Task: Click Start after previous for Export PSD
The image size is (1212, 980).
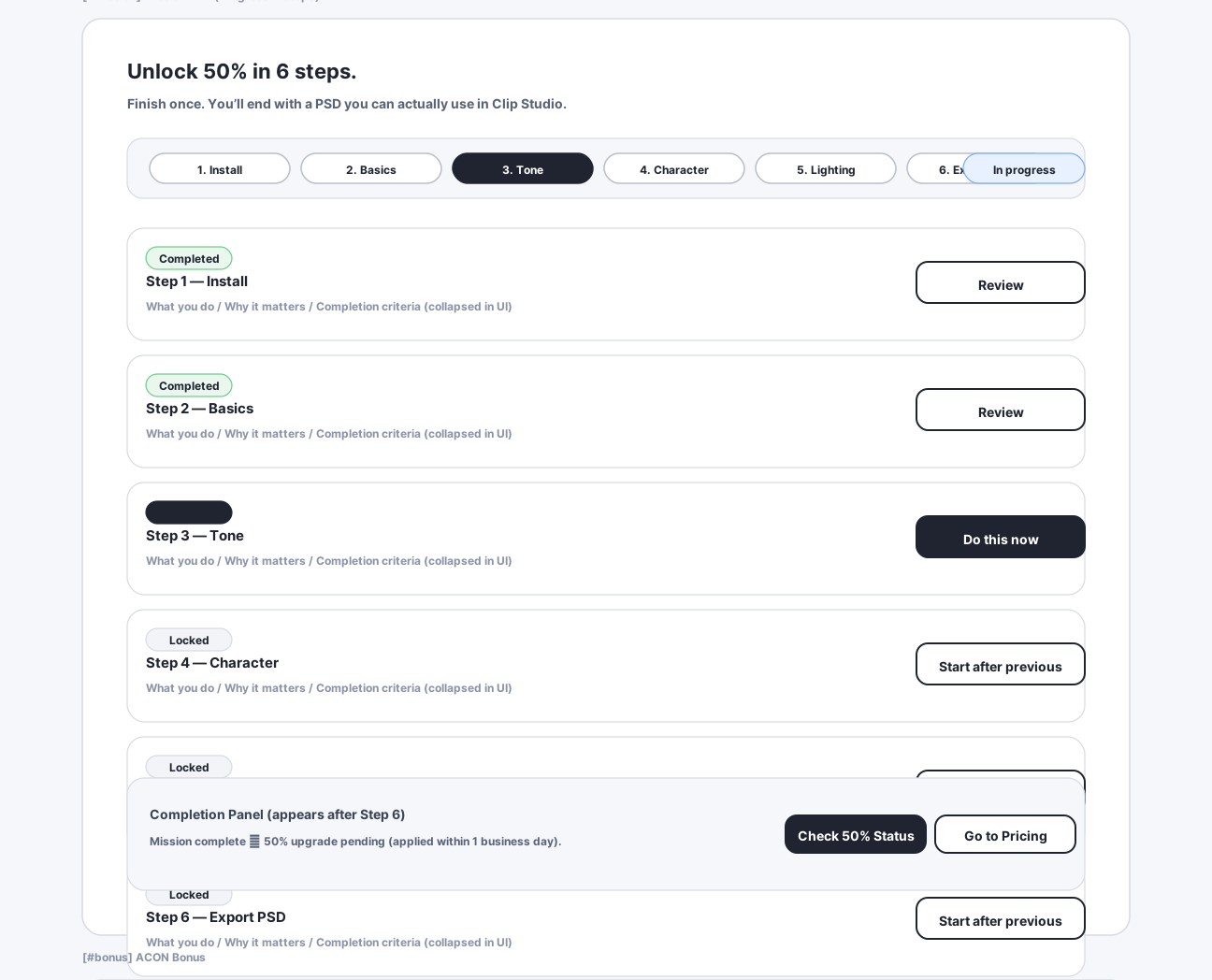Action: 1001,919
